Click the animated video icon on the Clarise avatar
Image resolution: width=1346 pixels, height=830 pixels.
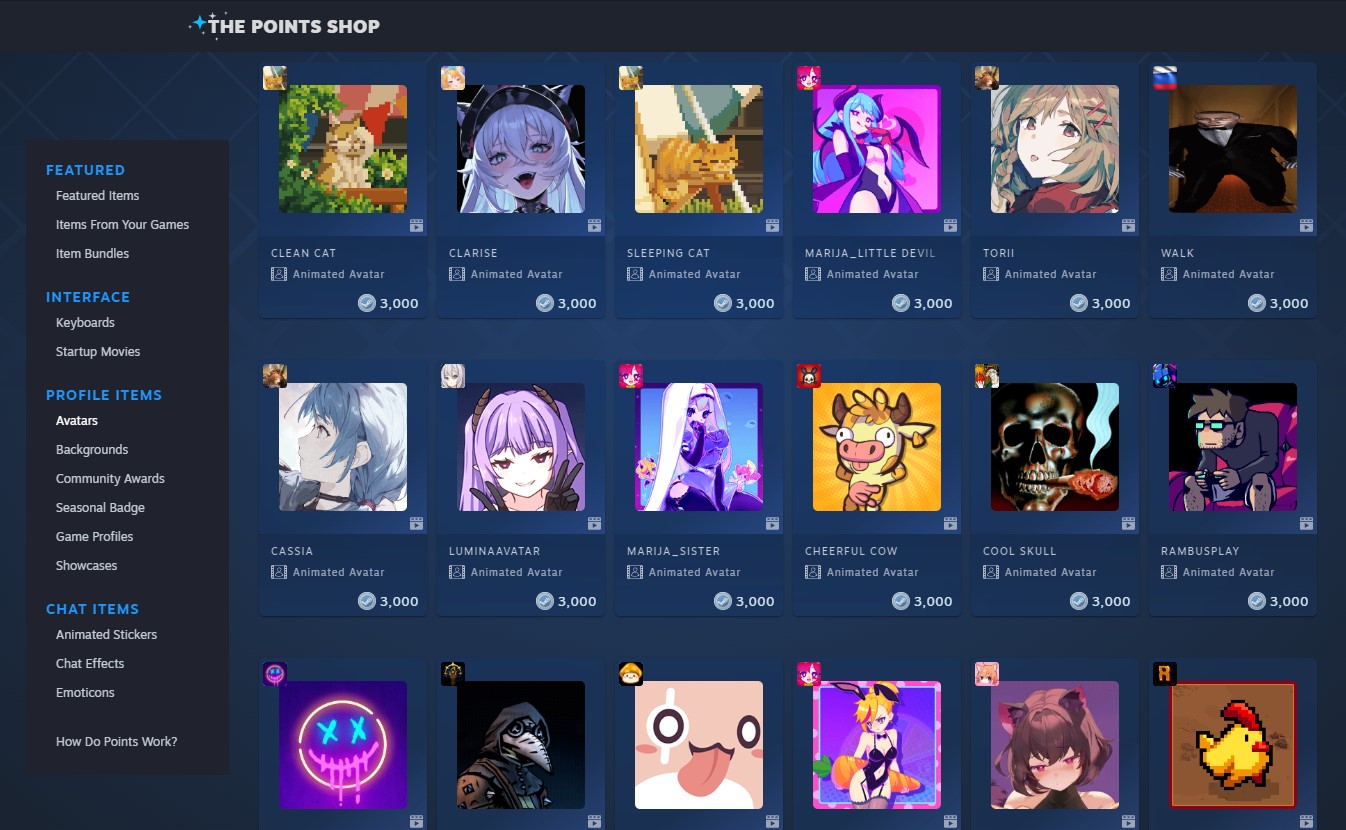point(594,225)
